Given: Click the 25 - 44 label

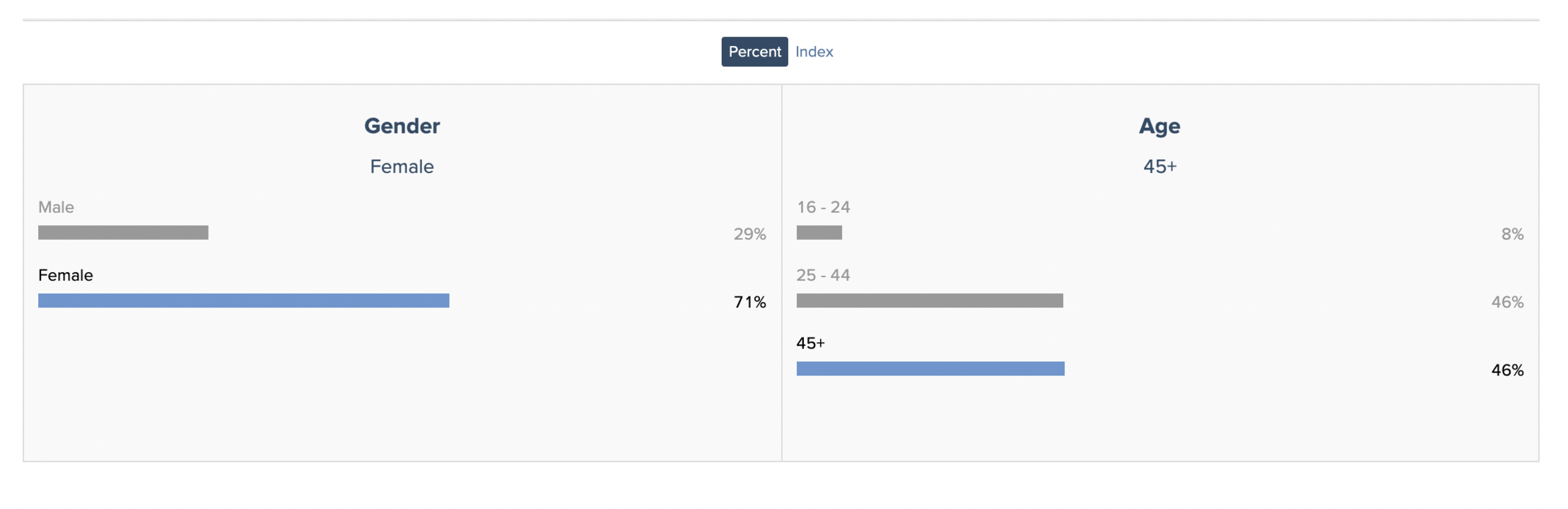Looking at the screenshot, I should (x=824, y=275).
